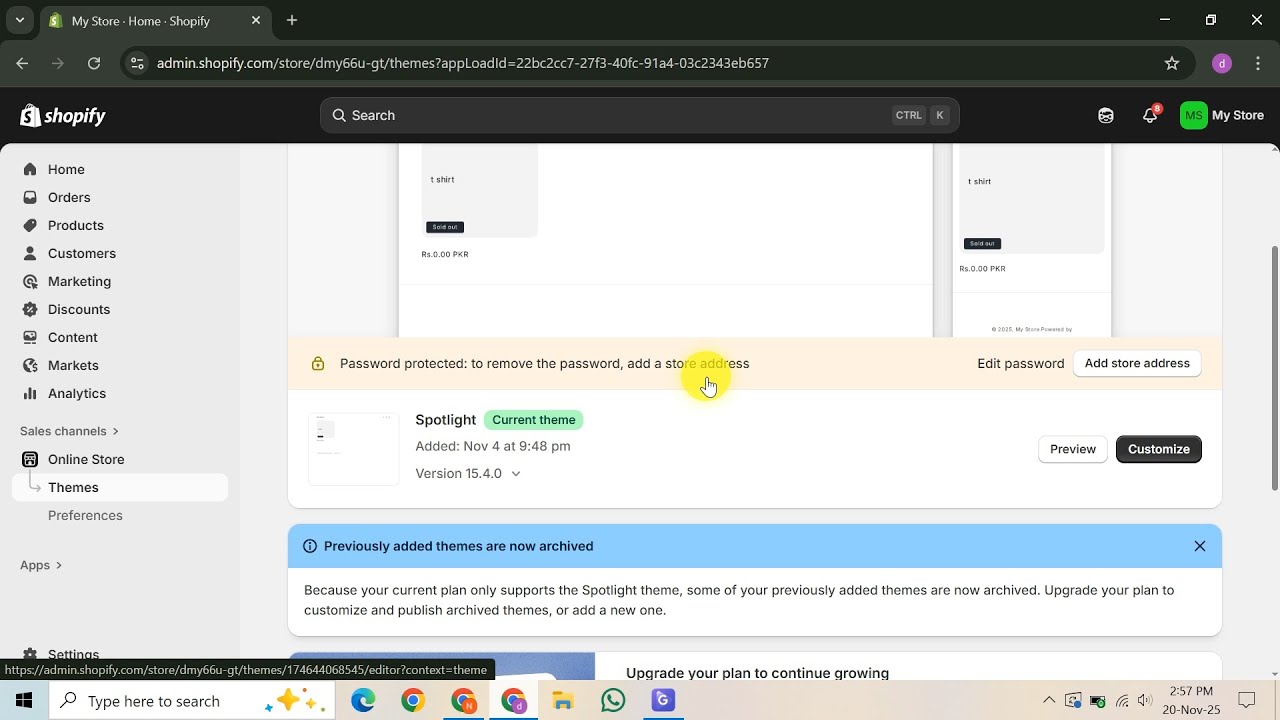Open the Windows Start menu
This screenshot has width=1280, height=720.
(x=24, y=701)
